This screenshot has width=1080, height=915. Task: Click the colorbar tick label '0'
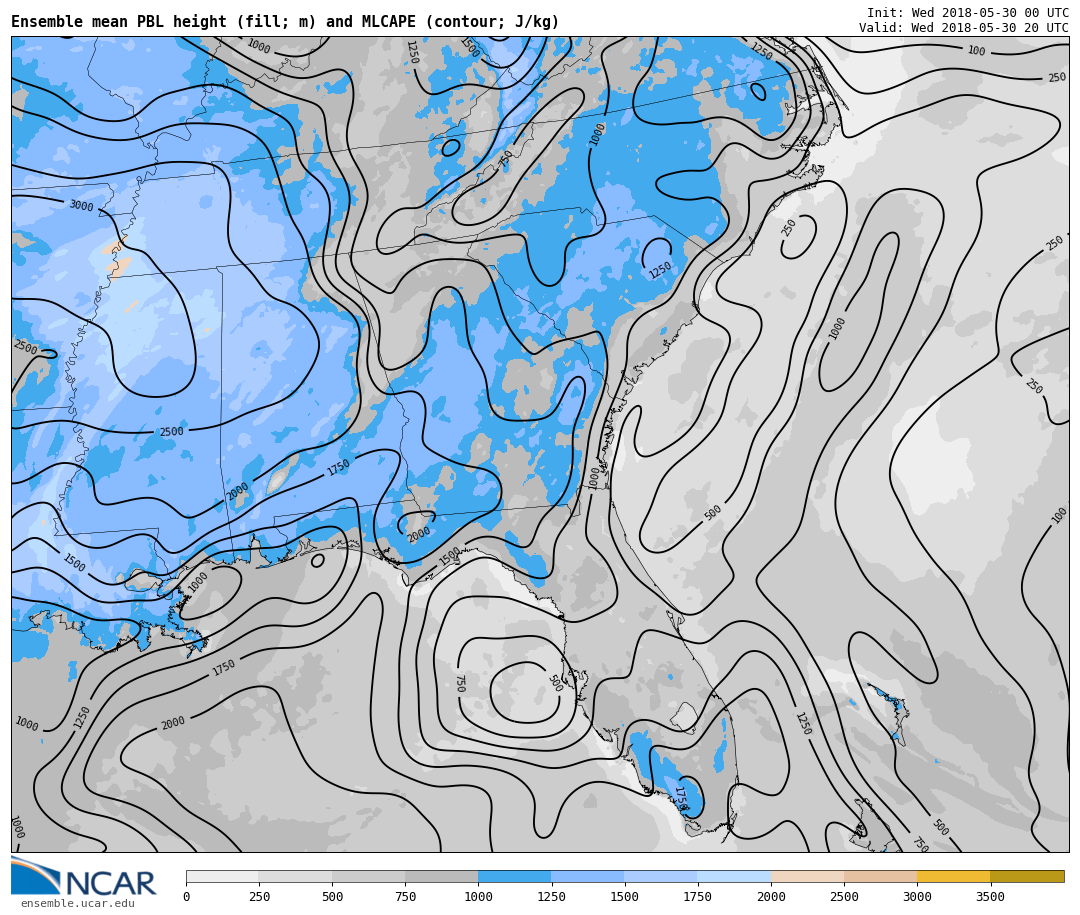point(187,896)
